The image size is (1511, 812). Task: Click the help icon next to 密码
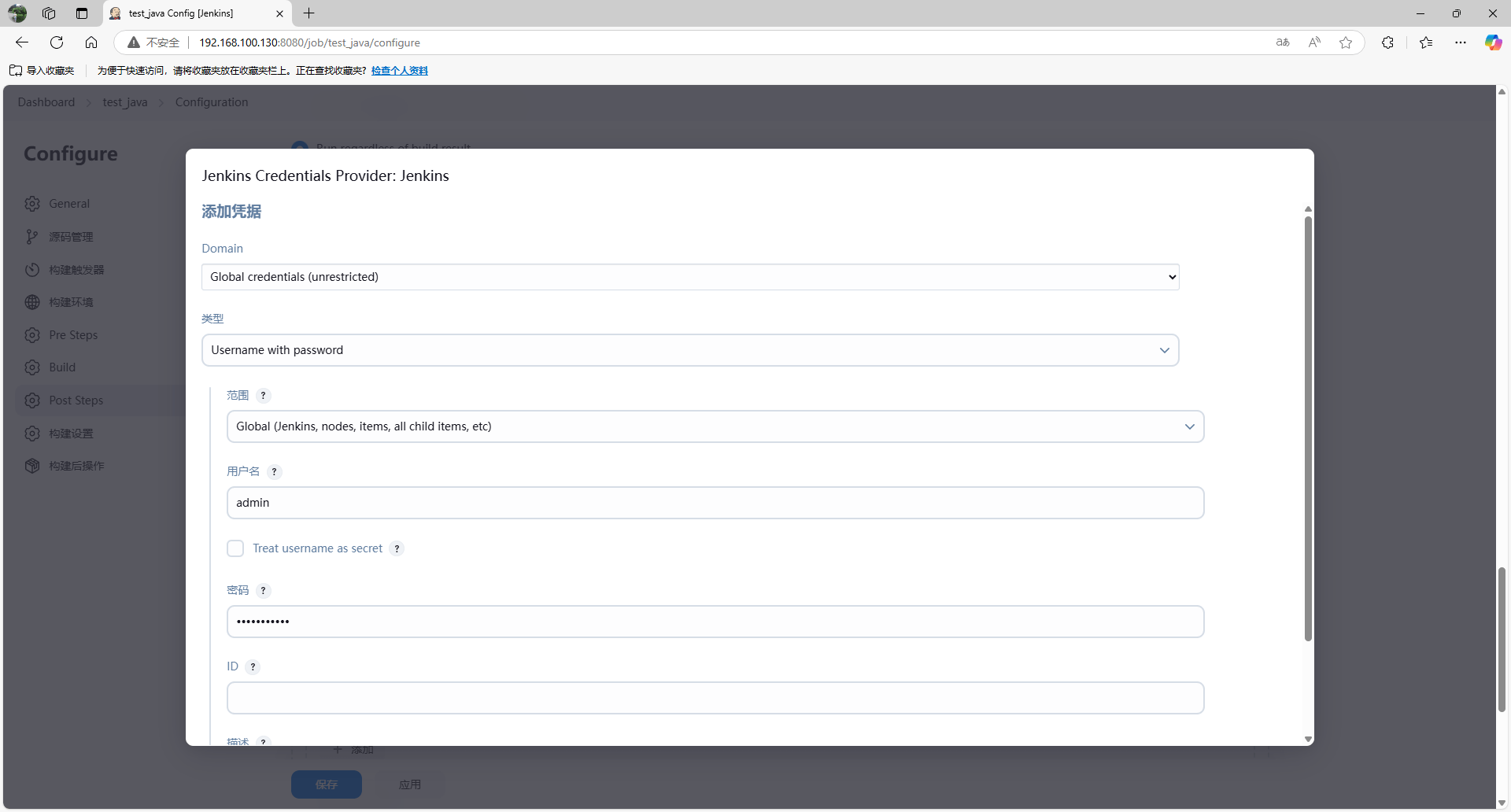(x=263, y=591)
